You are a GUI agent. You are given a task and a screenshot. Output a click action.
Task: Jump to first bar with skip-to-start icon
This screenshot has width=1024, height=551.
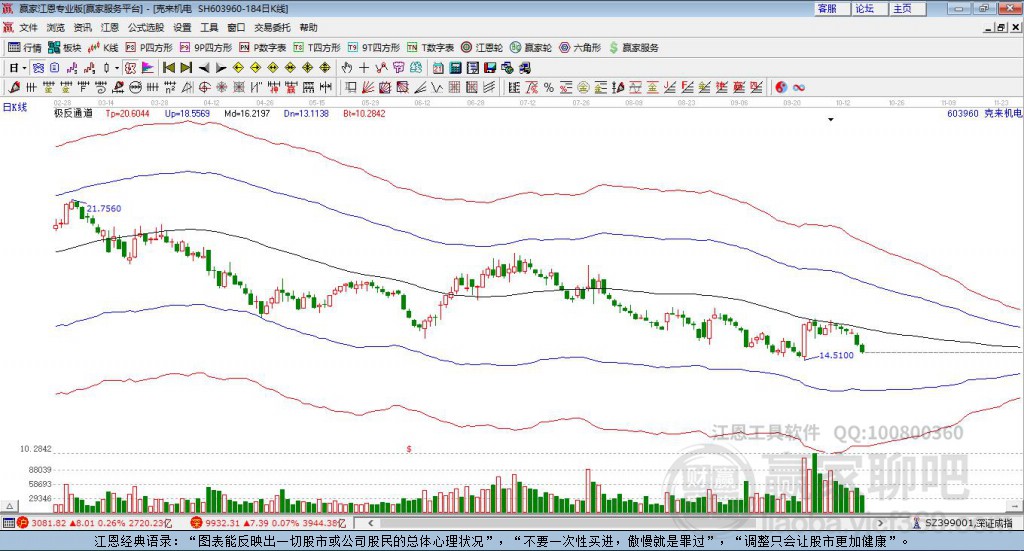tap(168, 68)
